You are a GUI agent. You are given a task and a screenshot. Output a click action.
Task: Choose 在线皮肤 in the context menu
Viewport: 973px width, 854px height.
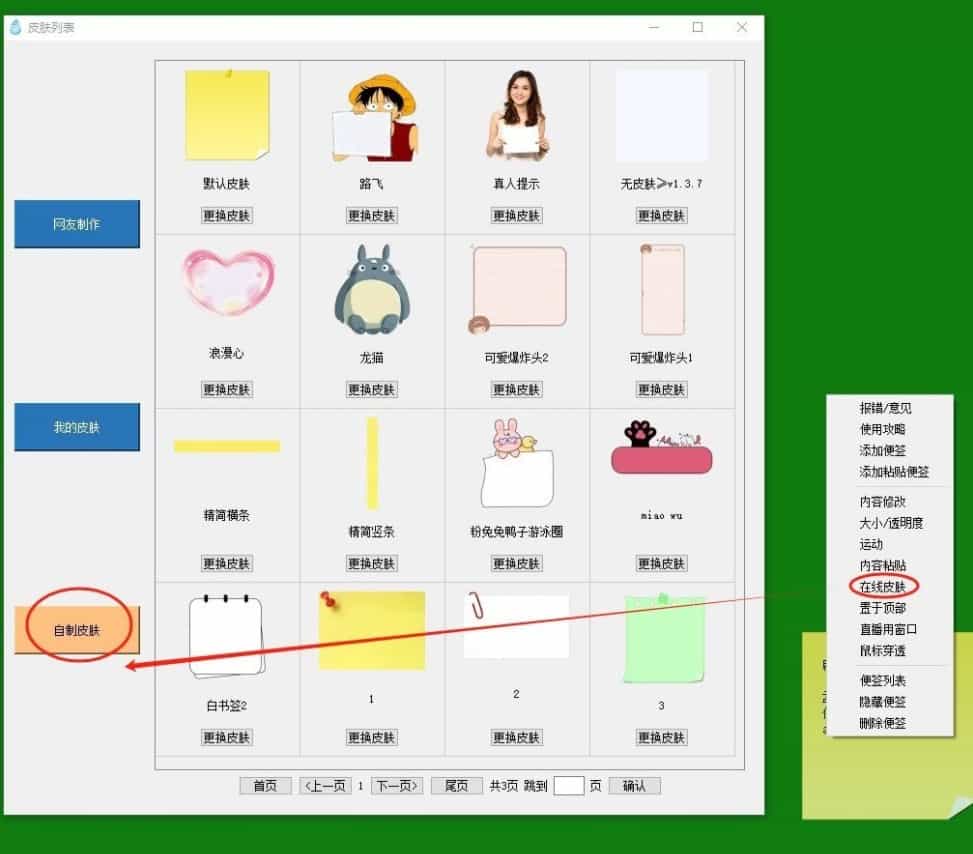[x=883, y=587]
